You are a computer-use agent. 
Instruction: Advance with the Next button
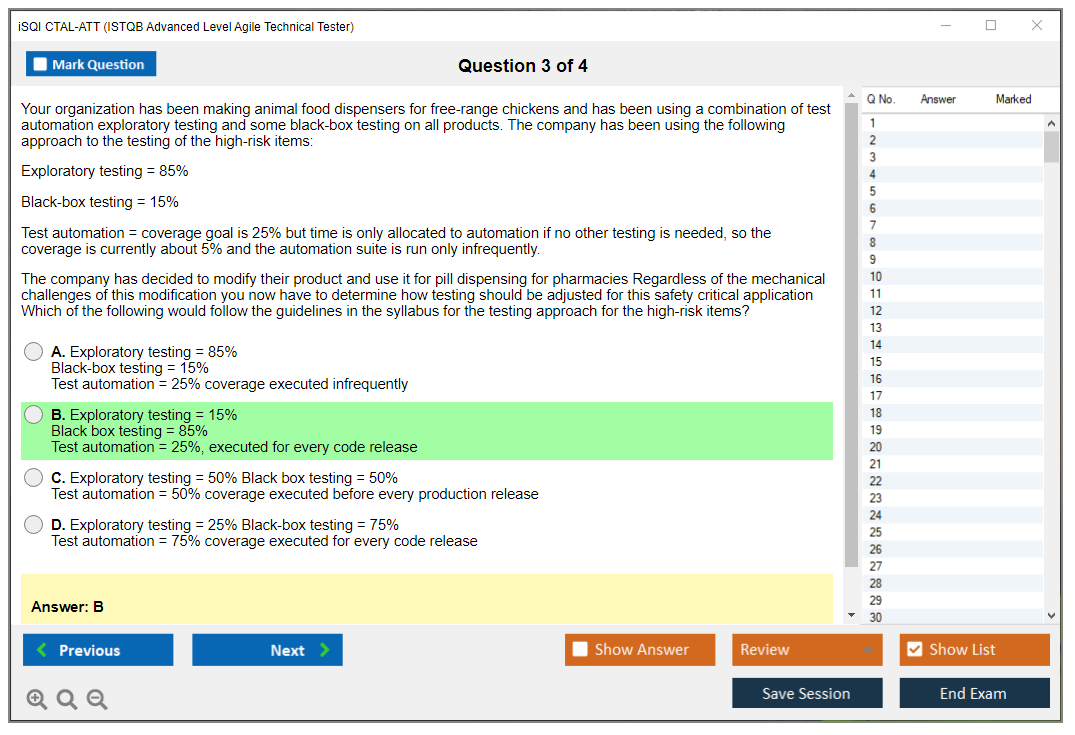tap(267, 650)
